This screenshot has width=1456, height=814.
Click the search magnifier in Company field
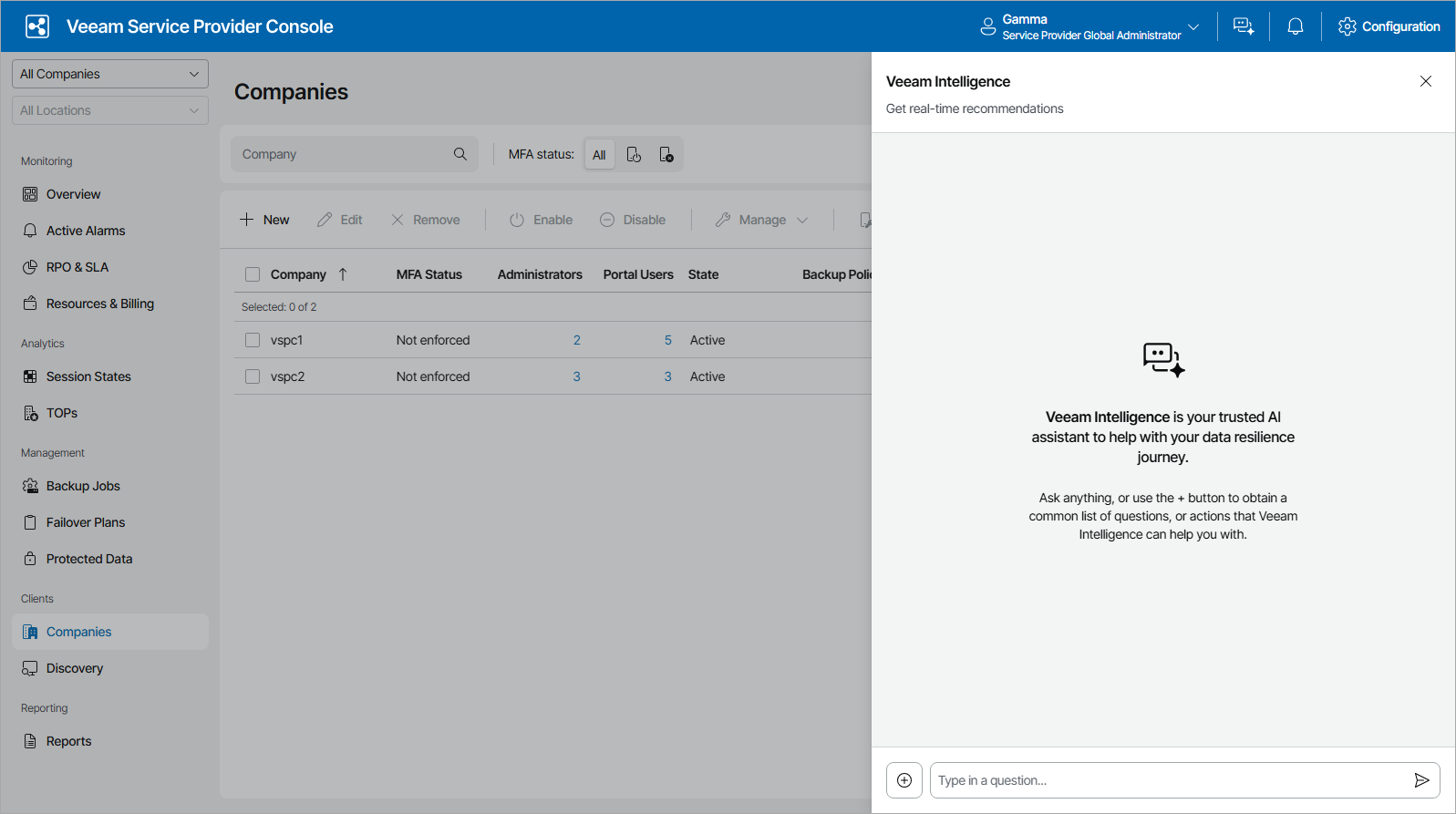tap(460, 154)
